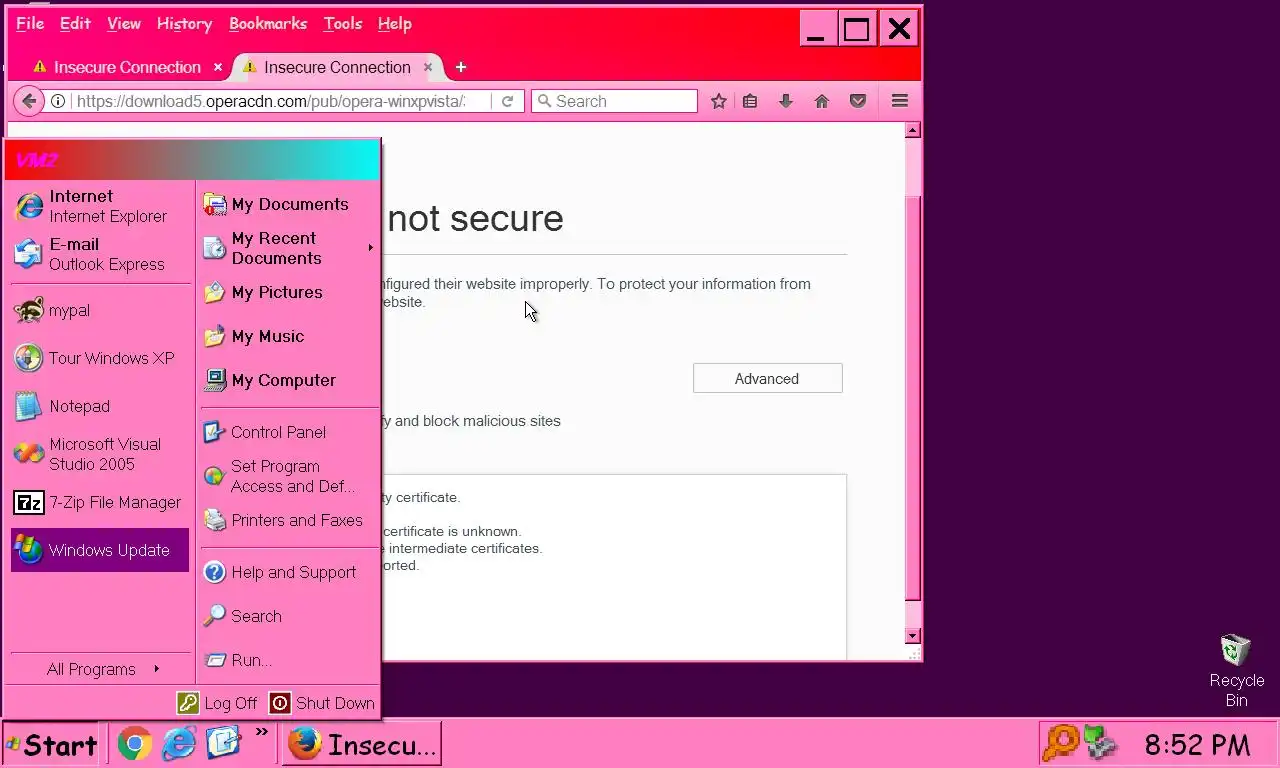The image size is (1280, 768).
Task: Close the active Insecure Connection tab
Action: tap(428, 67)
